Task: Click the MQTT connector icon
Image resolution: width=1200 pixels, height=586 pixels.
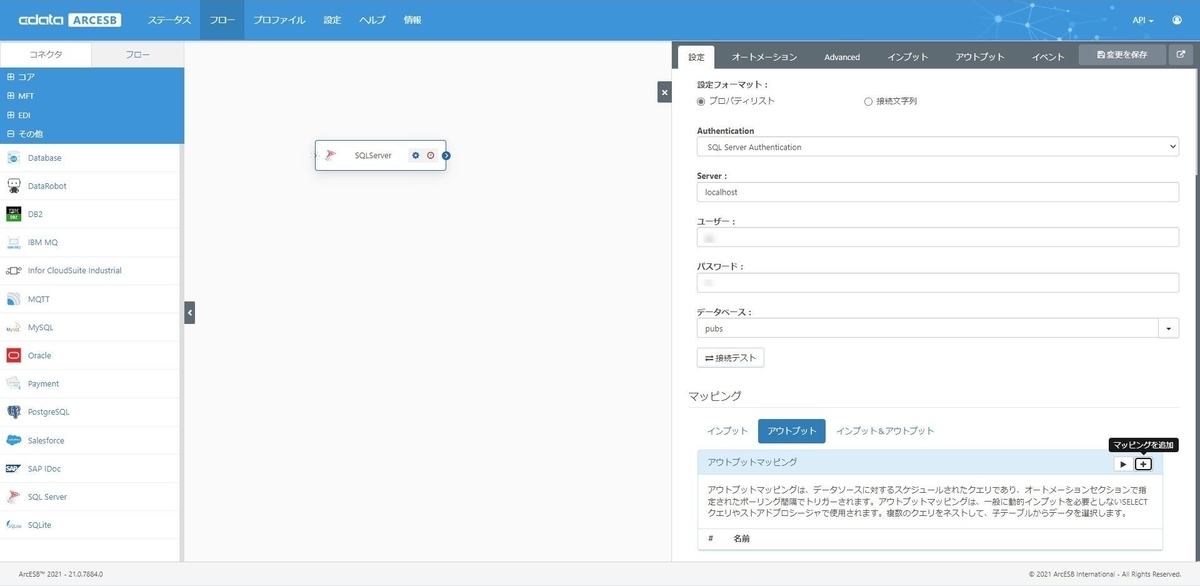Action: coord(14,299)
